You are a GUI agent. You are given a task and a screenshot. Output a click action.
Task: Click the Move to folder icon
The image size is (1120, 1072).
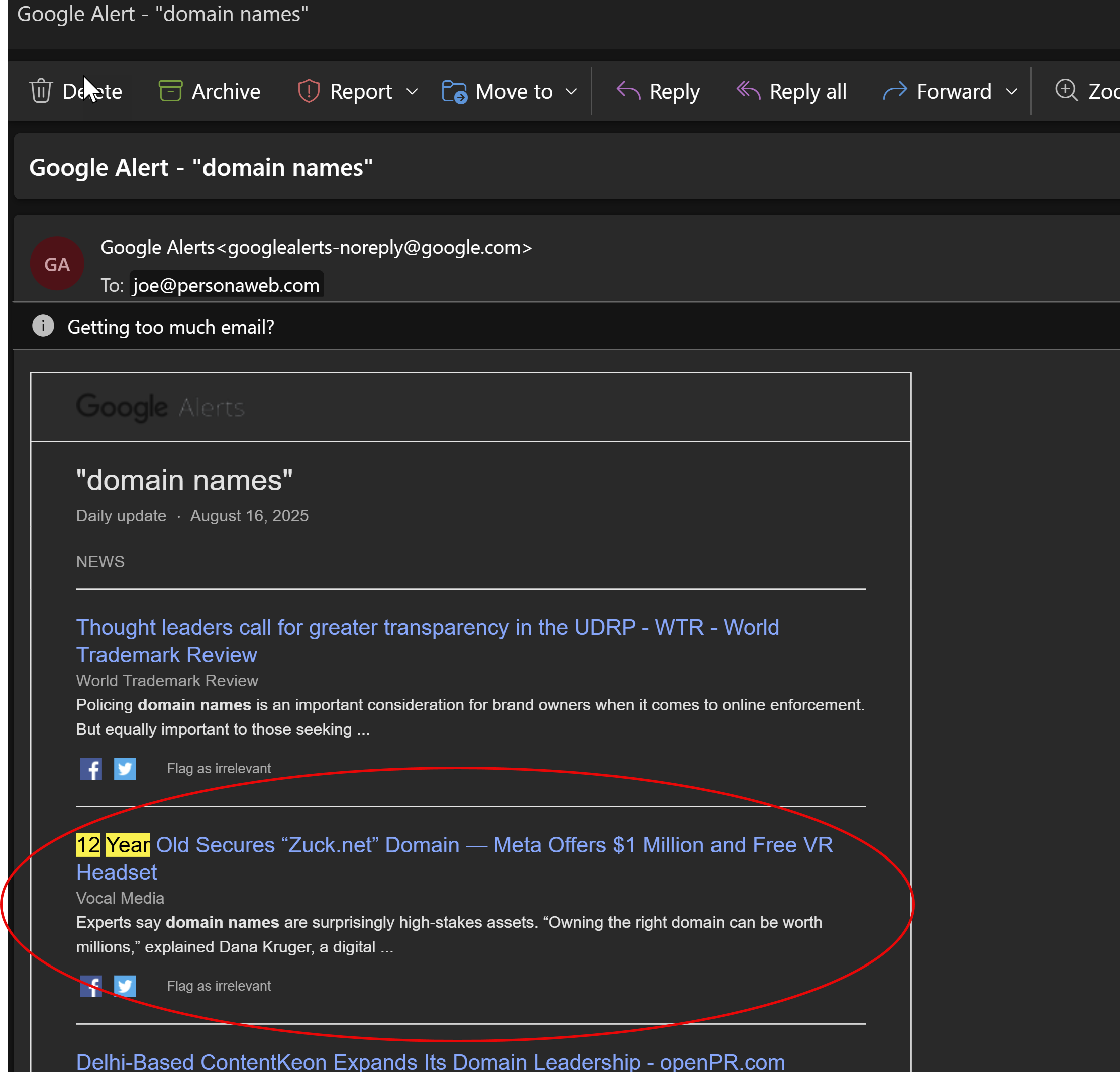point(455,91)
